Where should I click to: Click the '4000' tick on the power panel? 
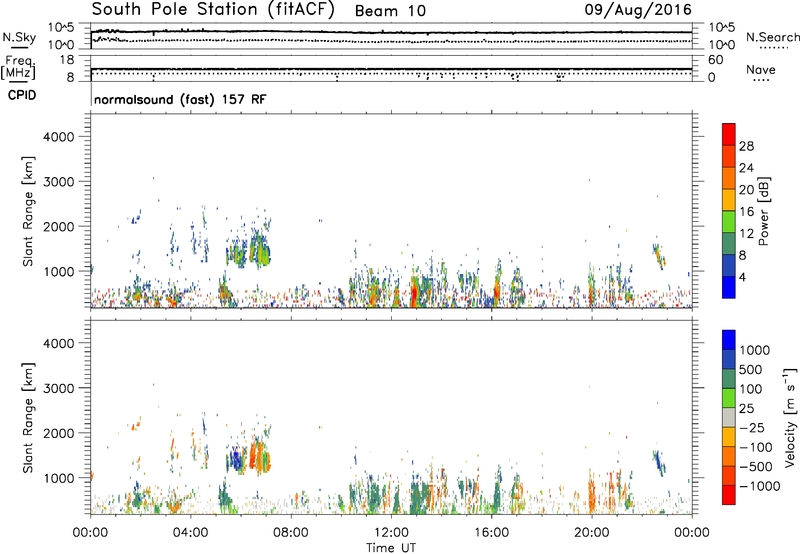[x=59, y=137]
